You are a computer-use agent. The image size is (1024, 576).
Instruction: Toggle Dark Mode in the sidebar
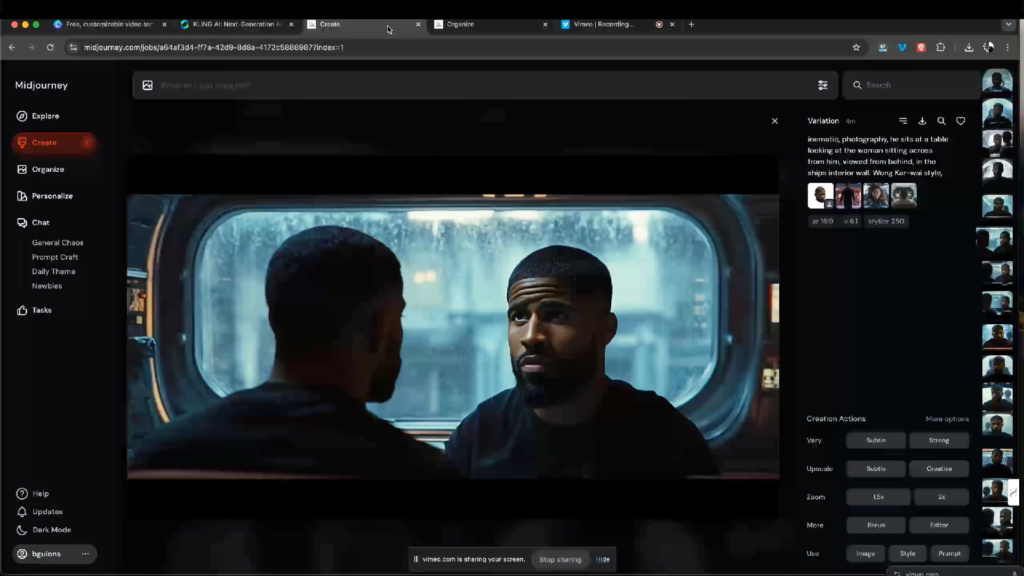(50, 530)
